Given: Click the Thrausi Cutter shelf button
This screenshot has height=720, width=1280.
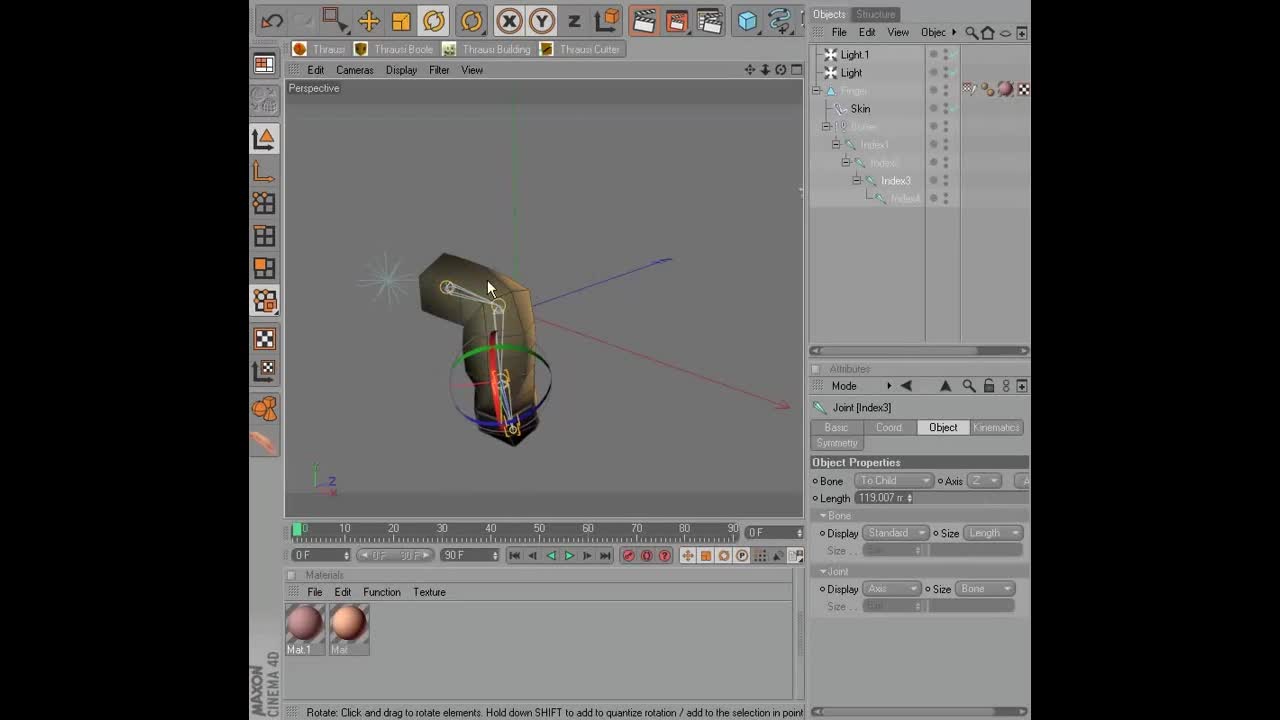Looking at the screenshot, I should (x=580, y=49).
